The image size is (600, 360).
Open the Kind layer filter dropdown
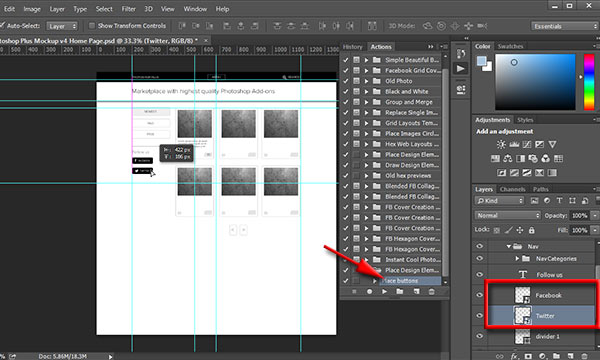(x=499, y=200)
